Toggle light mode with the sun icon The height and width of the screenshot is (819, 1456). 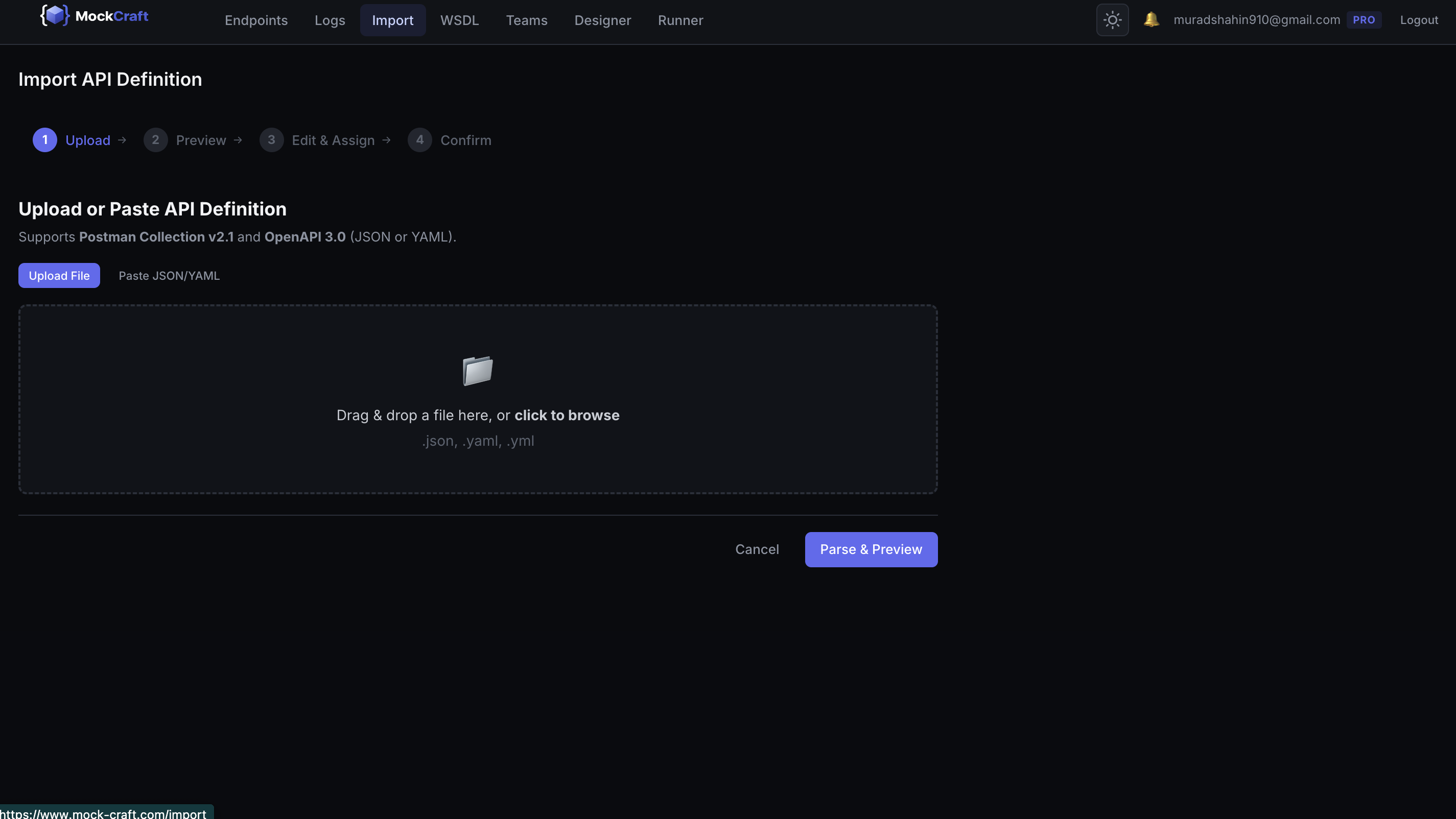[x=1112, y=19]
